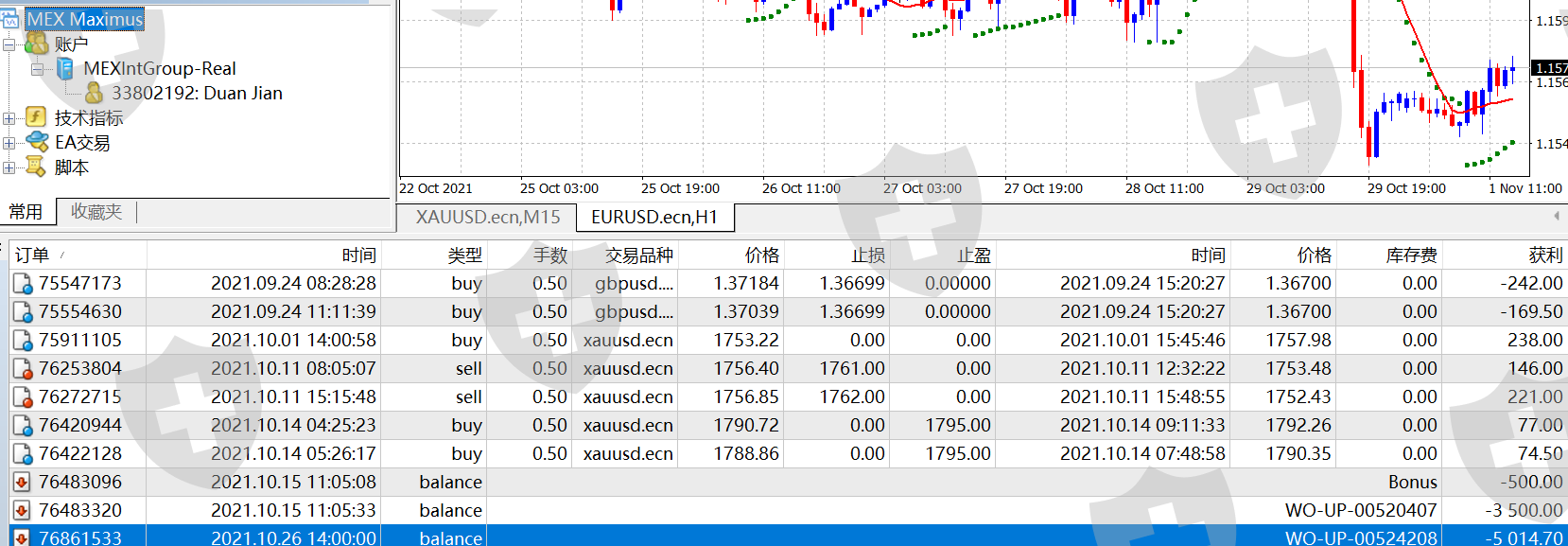Image resolution: width=1568 pixels, height=546 pixels.
Task: Open the 收藏夹 favorites tab
Action: [x=96, y=211]
